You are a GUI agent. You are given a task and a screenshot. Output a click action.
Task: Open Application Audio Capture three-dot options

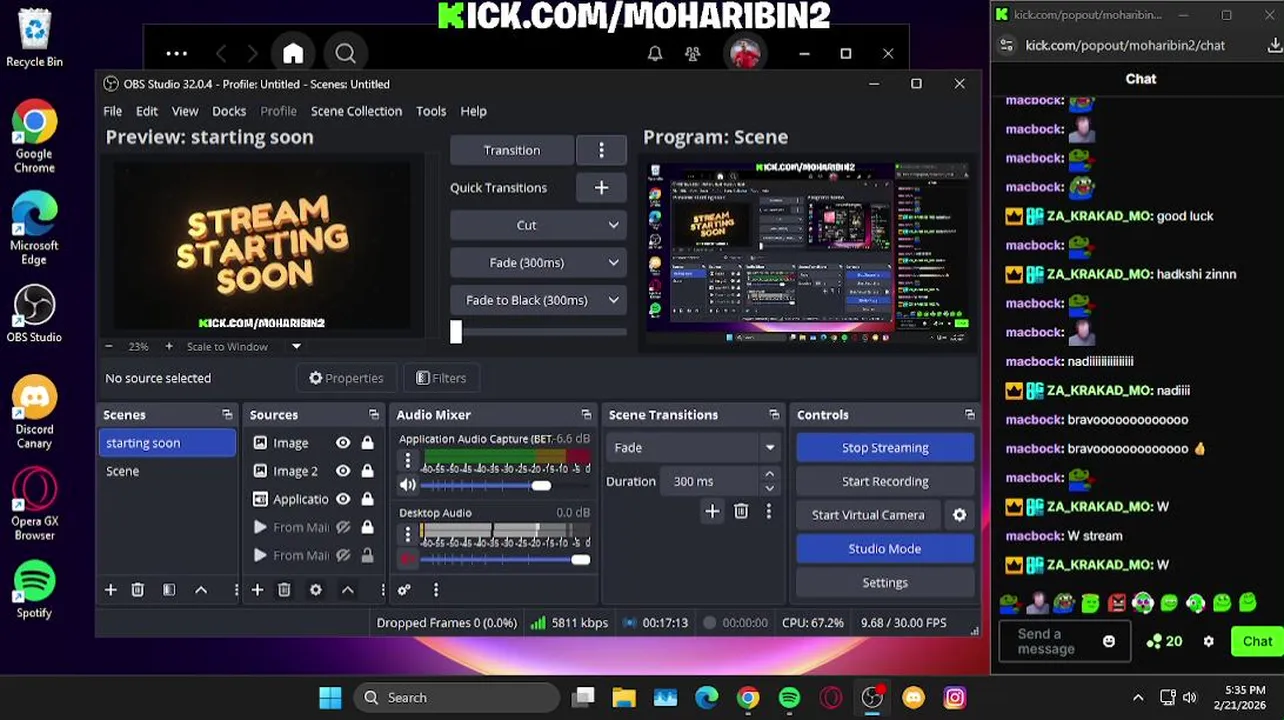(407, 461)
